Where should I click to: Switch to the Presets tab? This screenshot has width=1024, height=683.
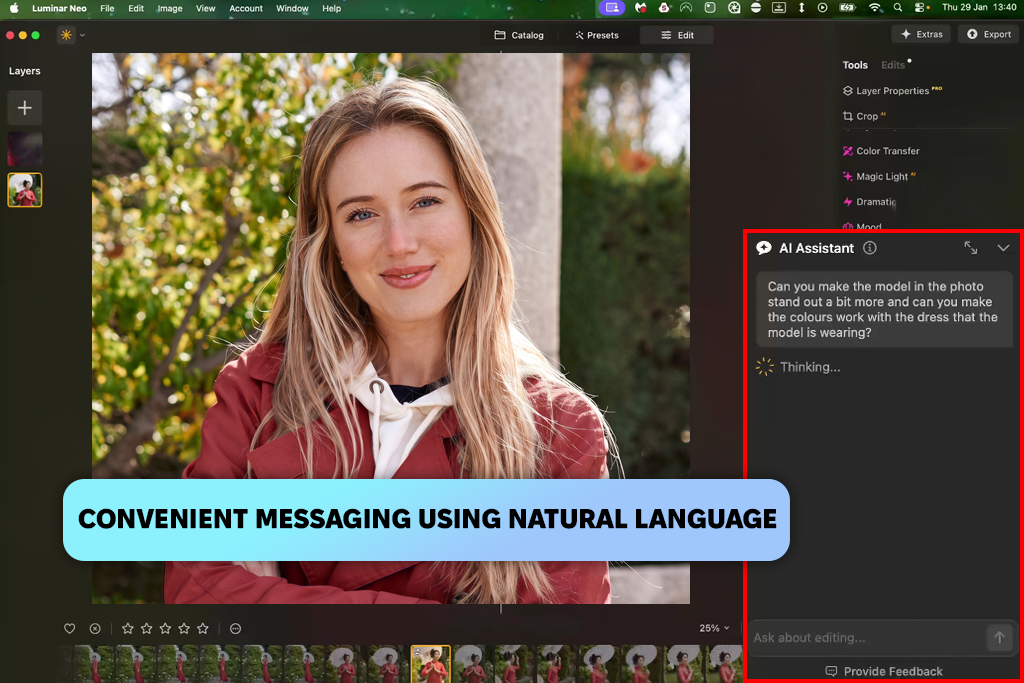tap(597, 35)
